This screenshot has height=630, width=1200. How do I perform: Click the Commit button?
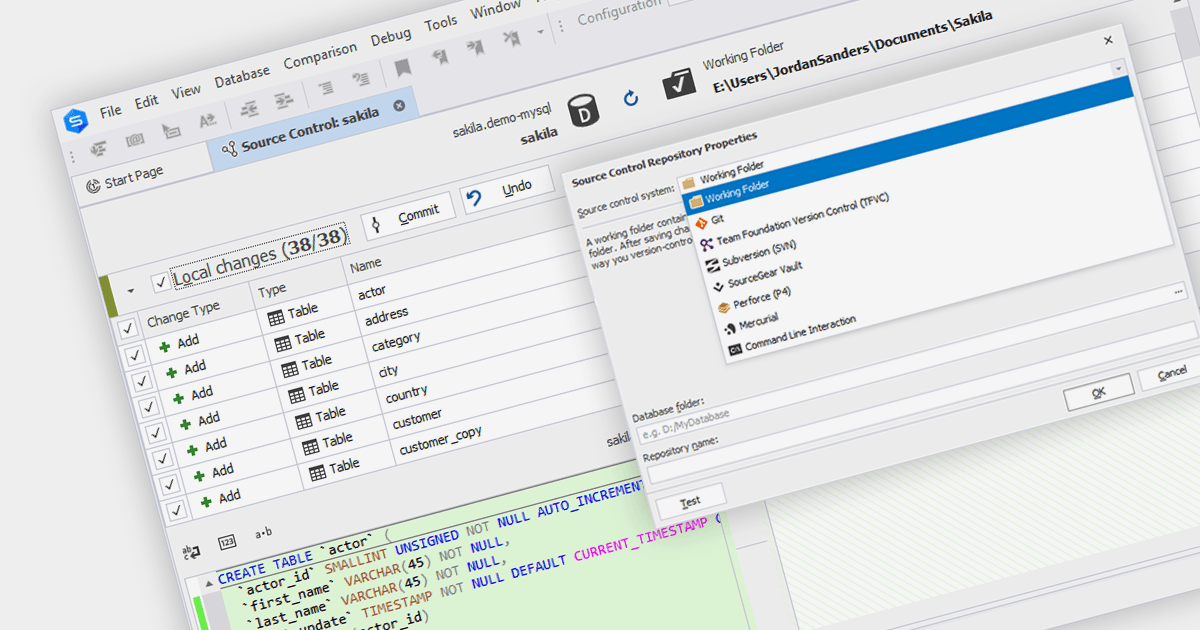click(408, 218)
